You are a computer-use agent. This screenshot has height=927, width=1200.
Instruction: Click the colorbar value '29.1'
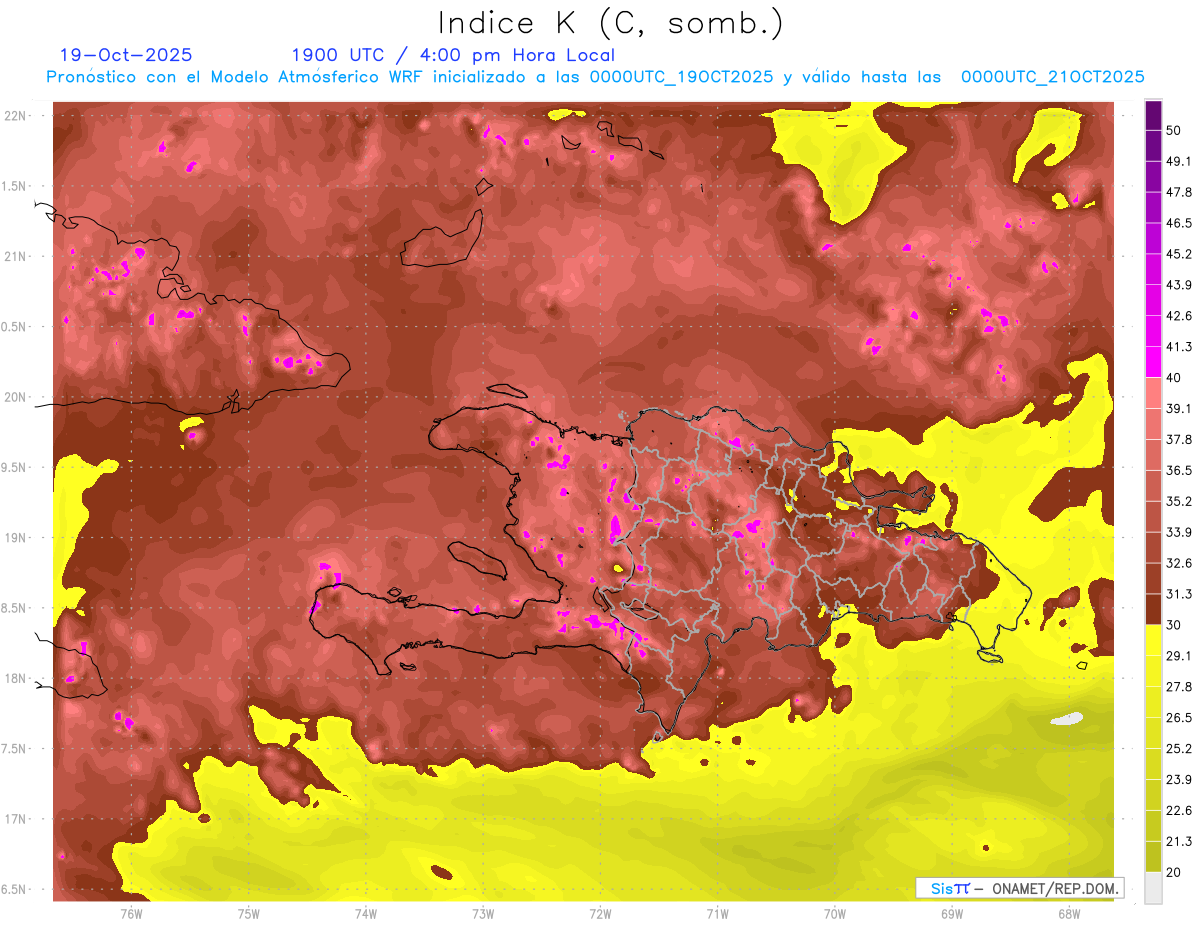tap(1179, 656)
